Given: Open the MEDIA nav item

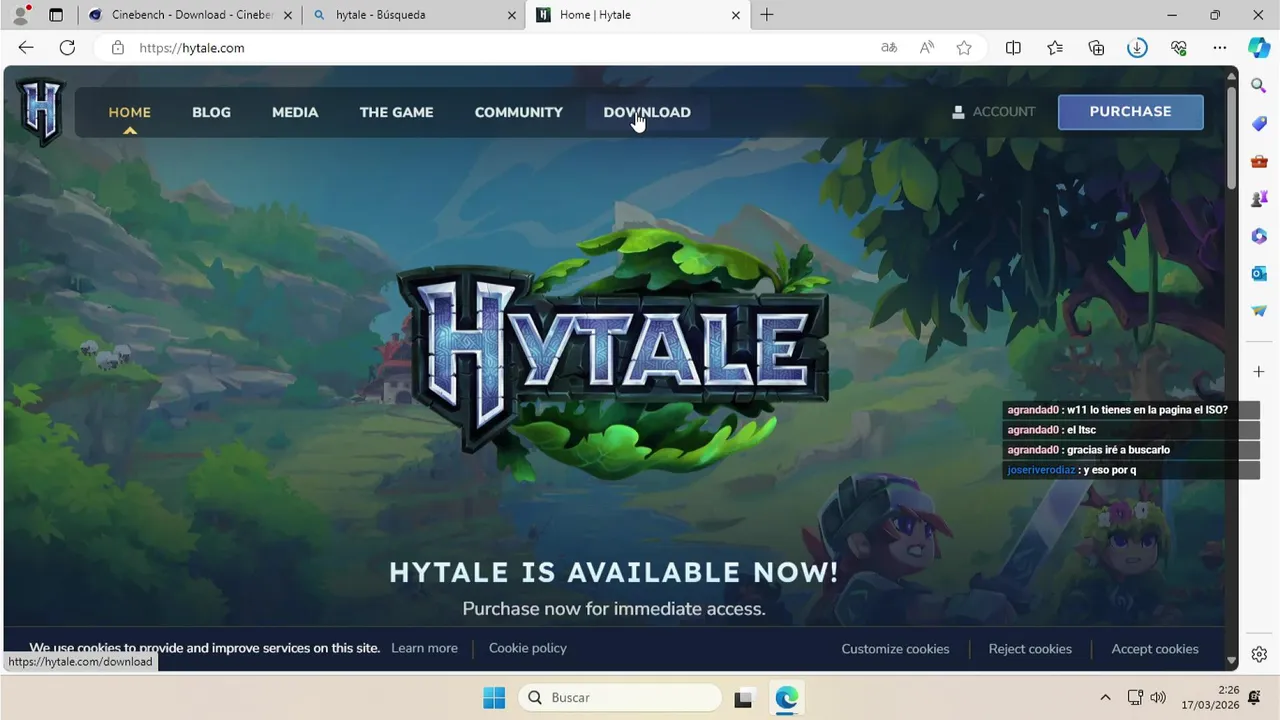Looking at the screenshot, I should tap(295, 112).
